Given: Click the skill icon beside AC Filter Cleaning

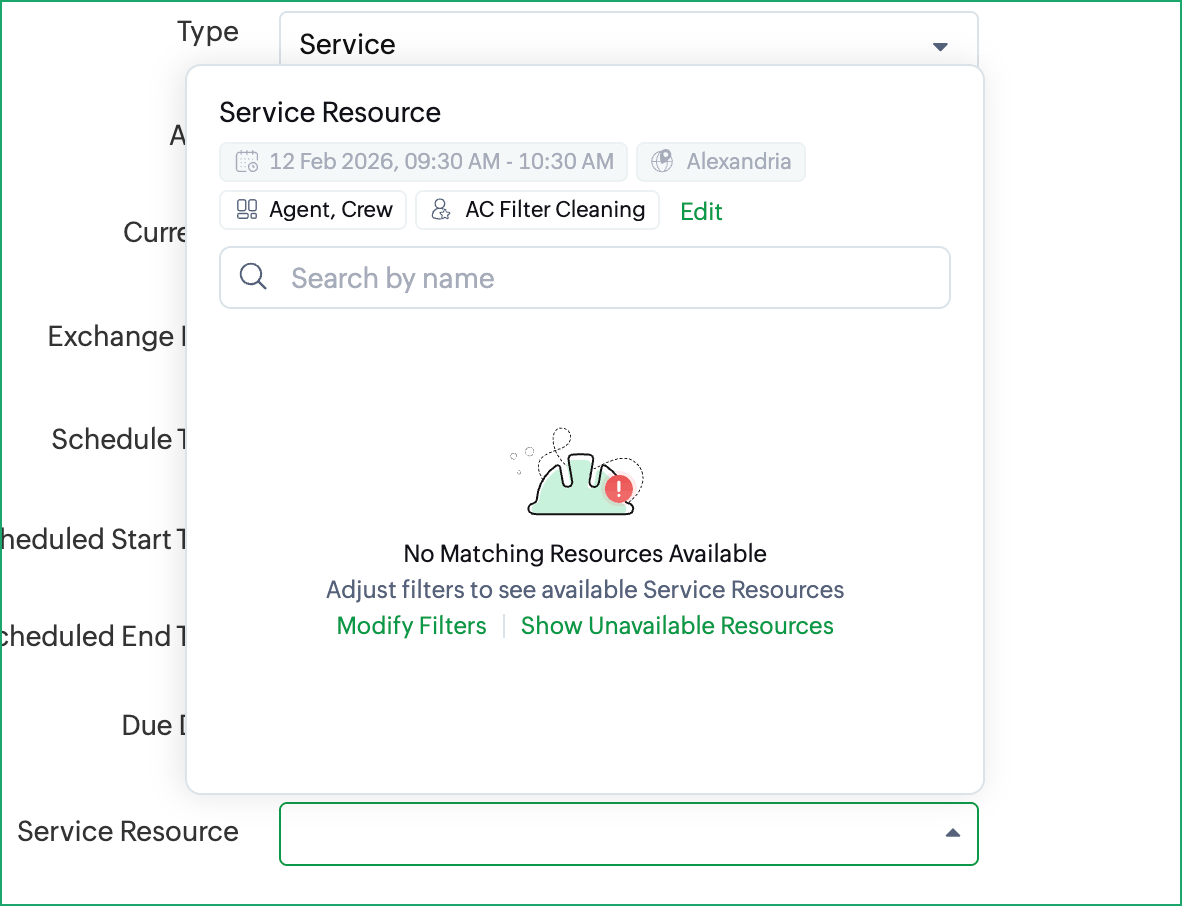Looking at the screenshot, I should (x=441, y=210).
